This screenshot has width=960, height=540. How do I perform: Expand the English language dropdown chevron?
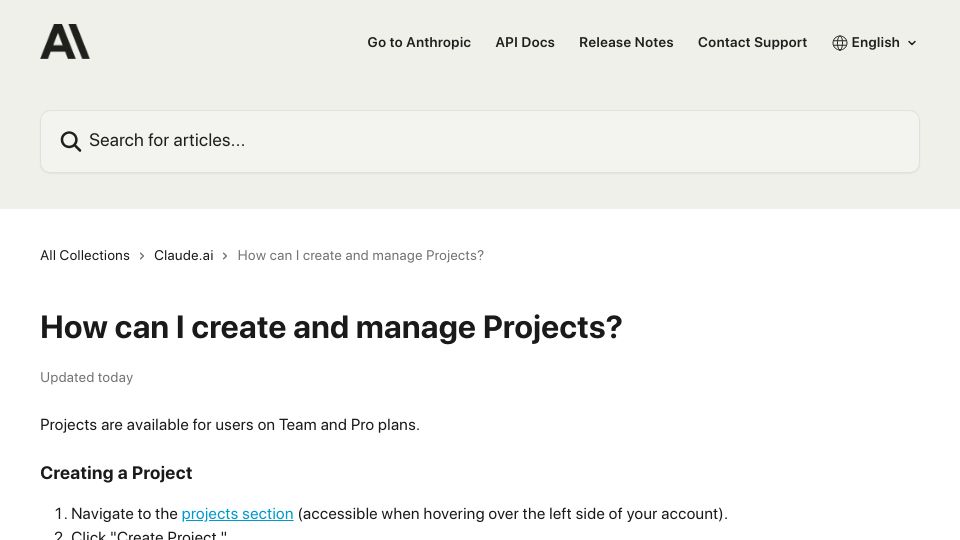(x=912, y=43)
